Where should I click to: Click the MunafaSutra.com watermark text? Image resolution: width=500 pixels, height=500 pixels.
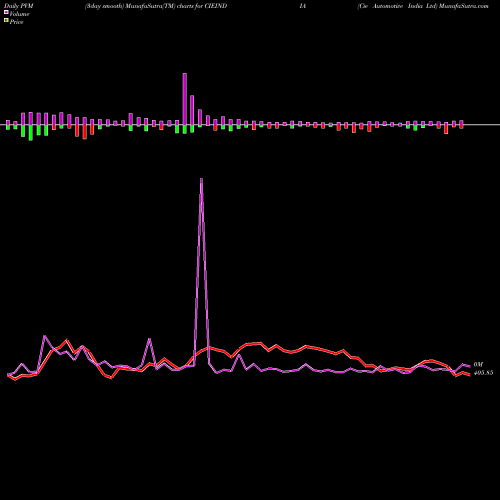(x=464, y=6)
